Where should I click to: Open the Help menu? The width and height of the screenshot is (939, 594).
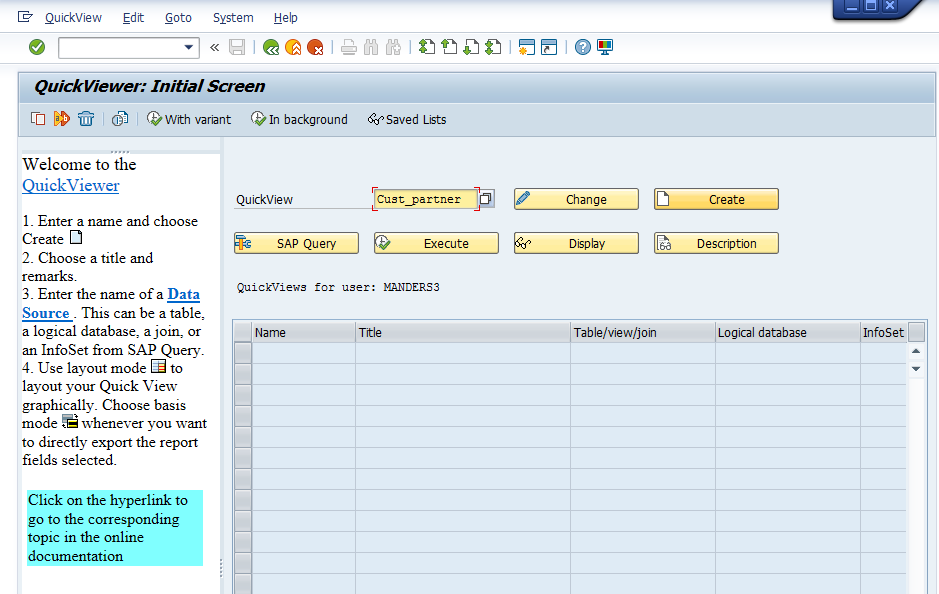286,17
